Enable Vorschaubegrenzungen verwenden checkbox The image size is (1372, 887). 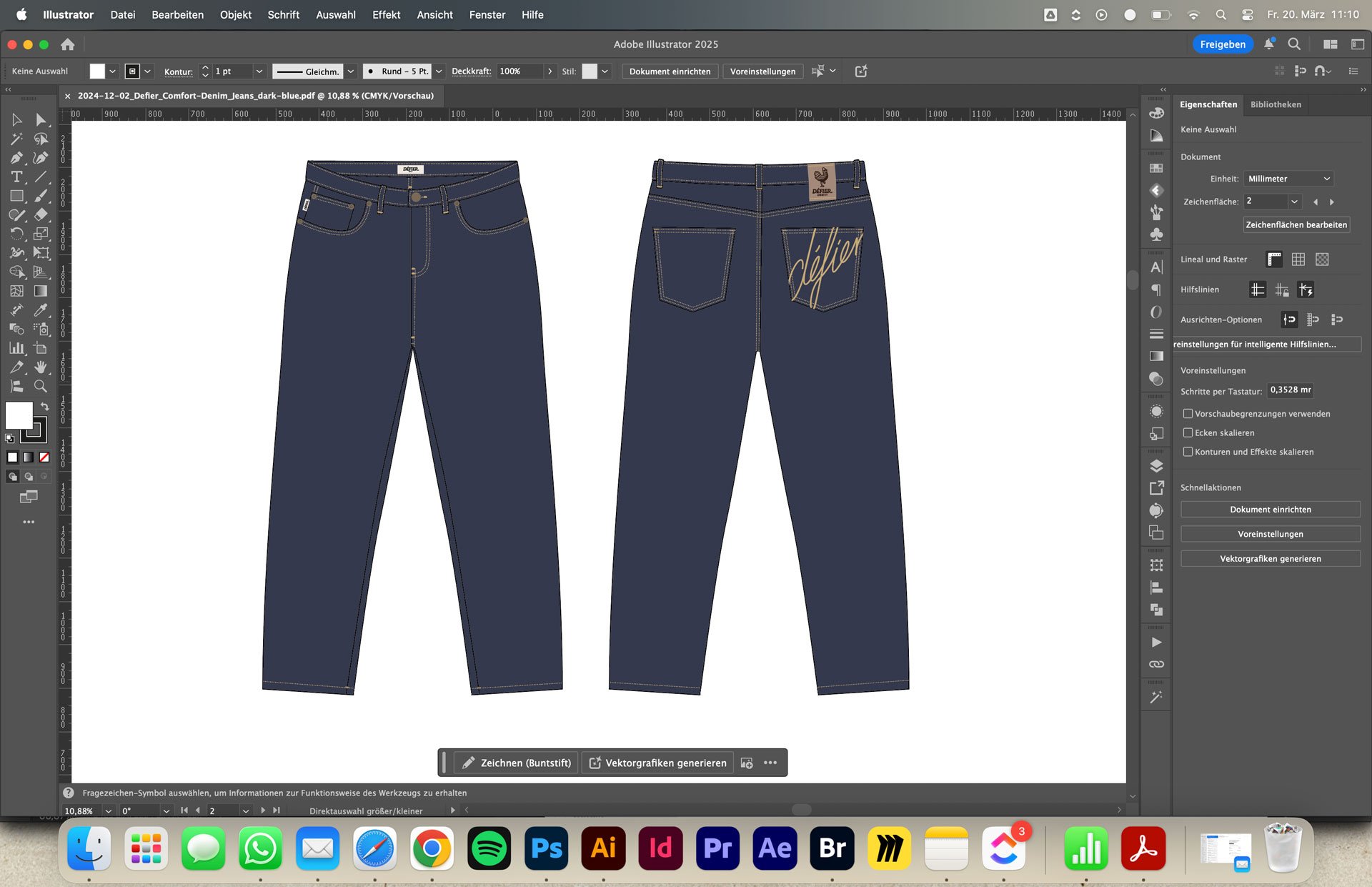pos(1188,414)
